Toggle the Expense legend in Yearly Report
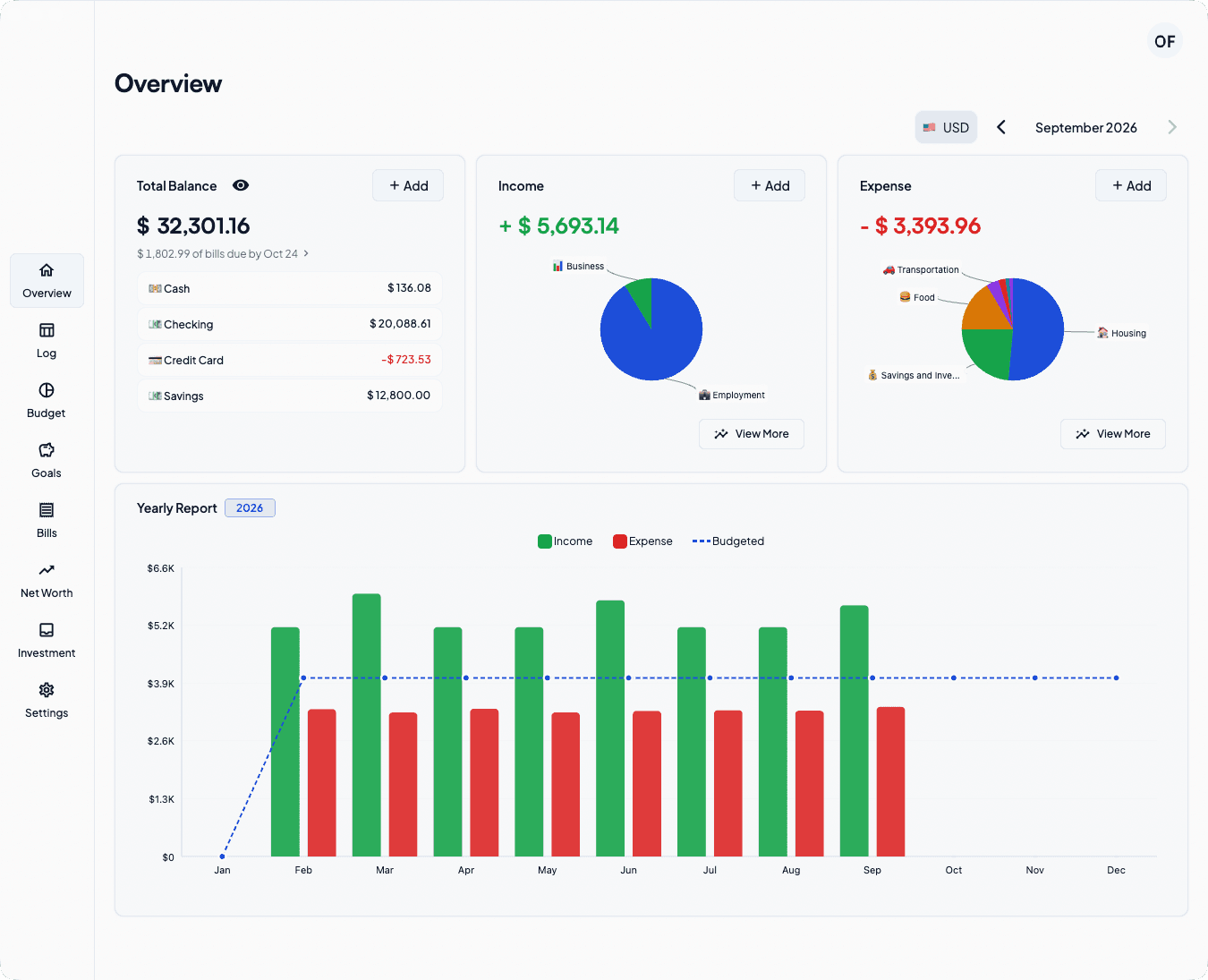The image size is (1208, 980). pos(642,541)
